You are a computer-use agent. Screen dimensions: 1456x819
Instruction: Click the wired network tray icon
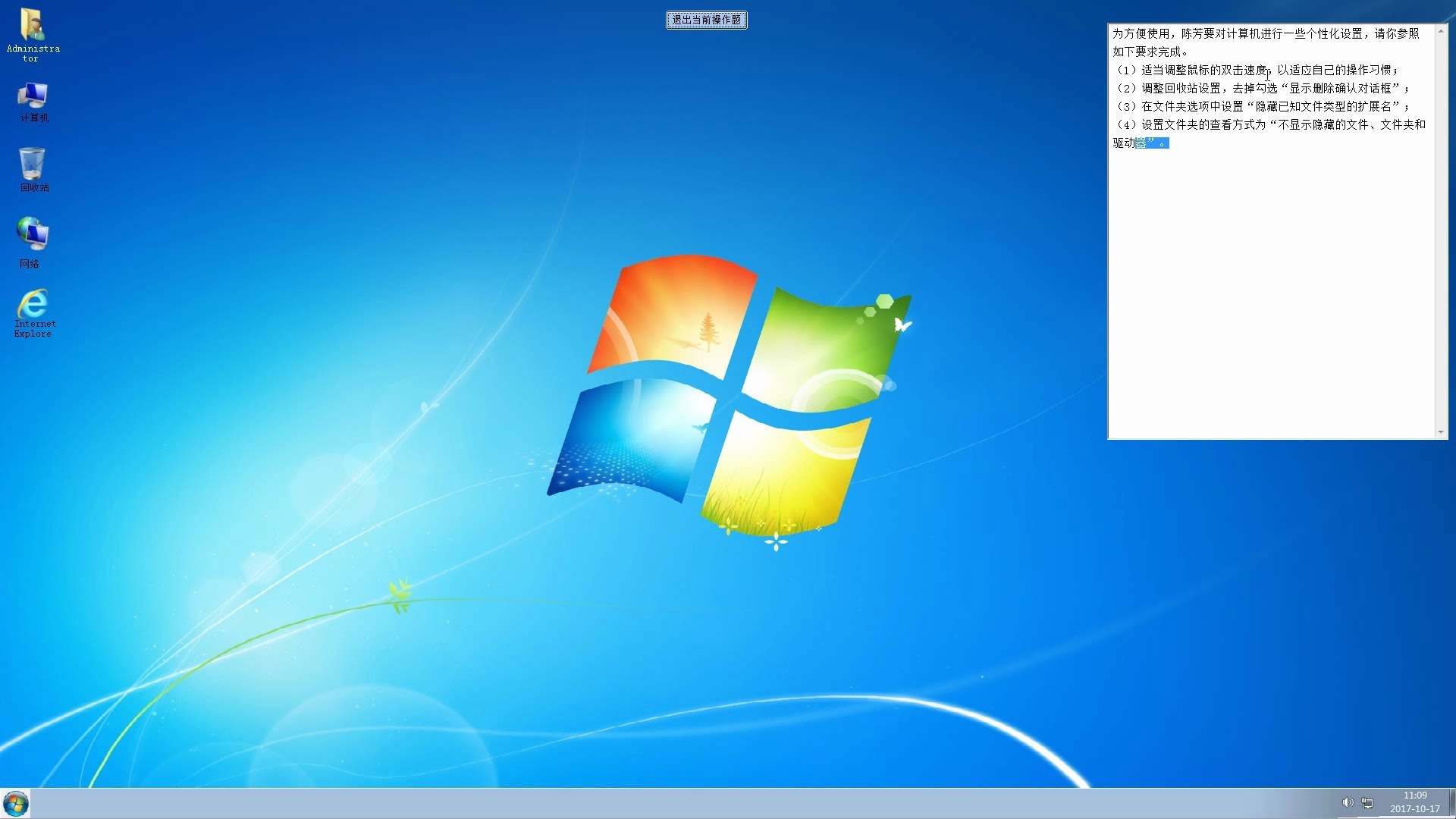click(1367, 803)
